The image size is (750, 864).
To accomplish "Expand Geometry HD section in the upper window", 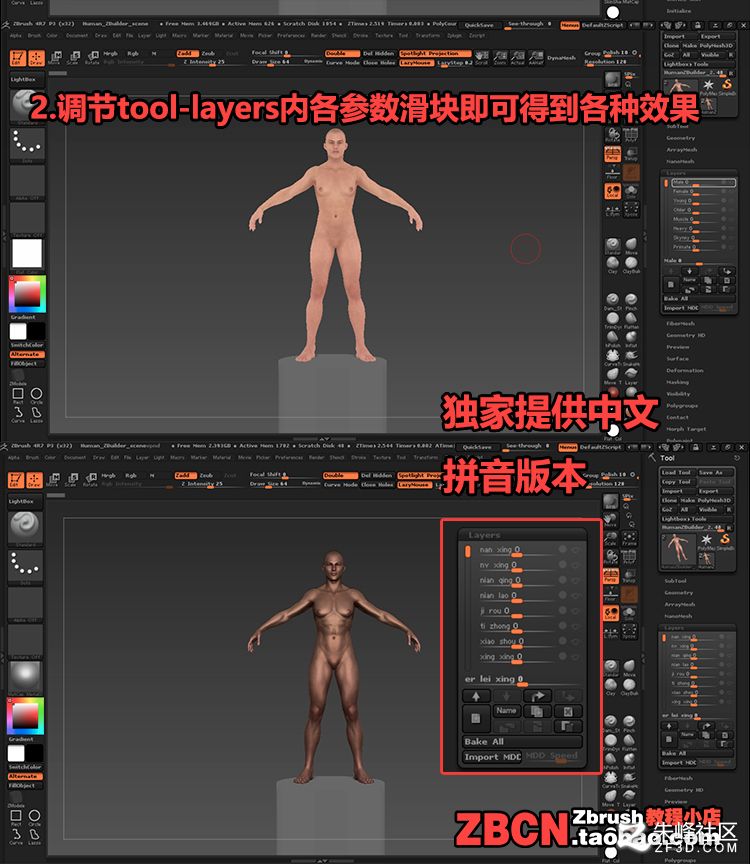I will point(686,335).
